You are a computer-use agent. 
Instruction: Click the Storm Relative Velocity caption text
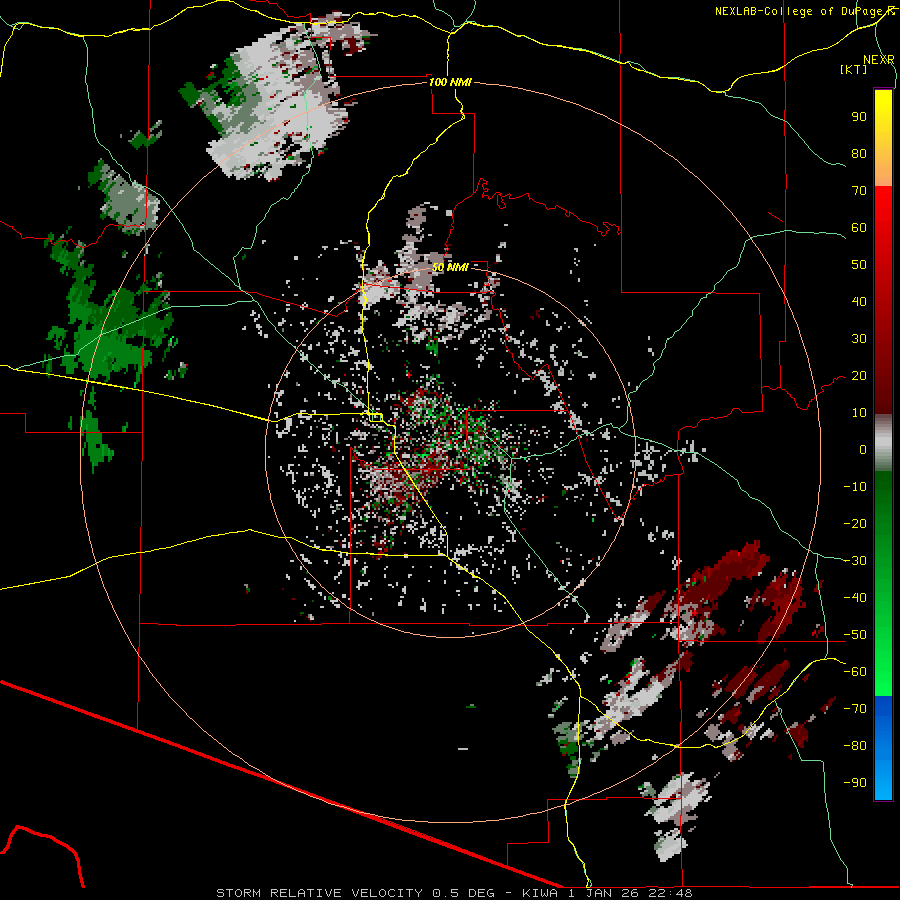(454, 893)
